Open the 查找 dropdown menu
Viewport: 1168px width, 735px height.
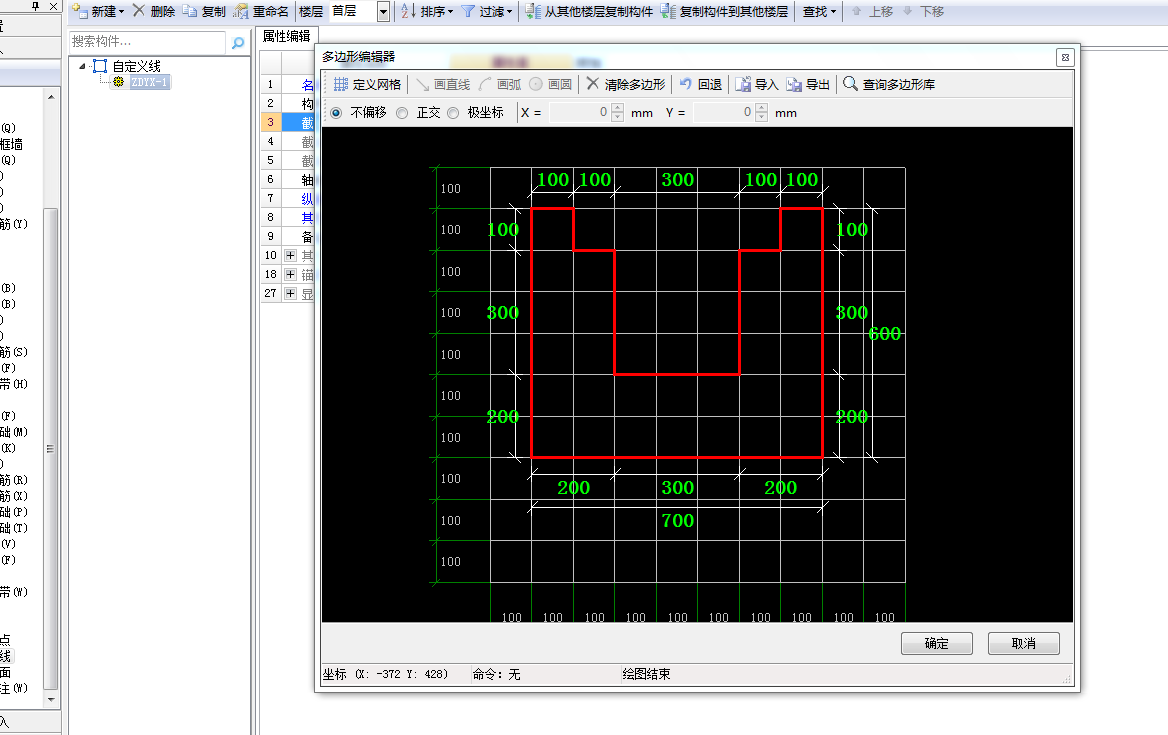tap(819, 11)
